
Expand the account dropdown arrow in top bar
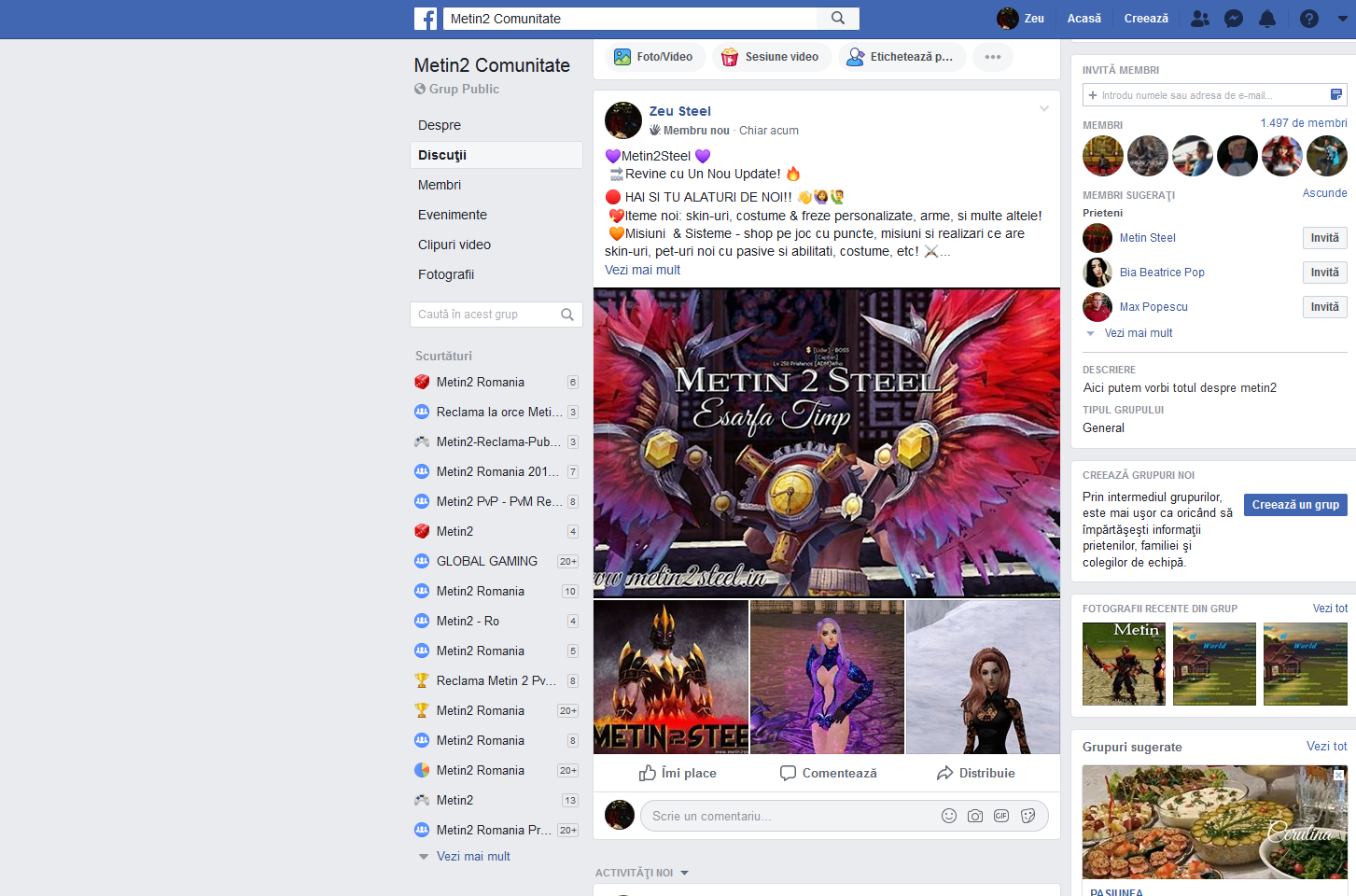coord(1343,19)
